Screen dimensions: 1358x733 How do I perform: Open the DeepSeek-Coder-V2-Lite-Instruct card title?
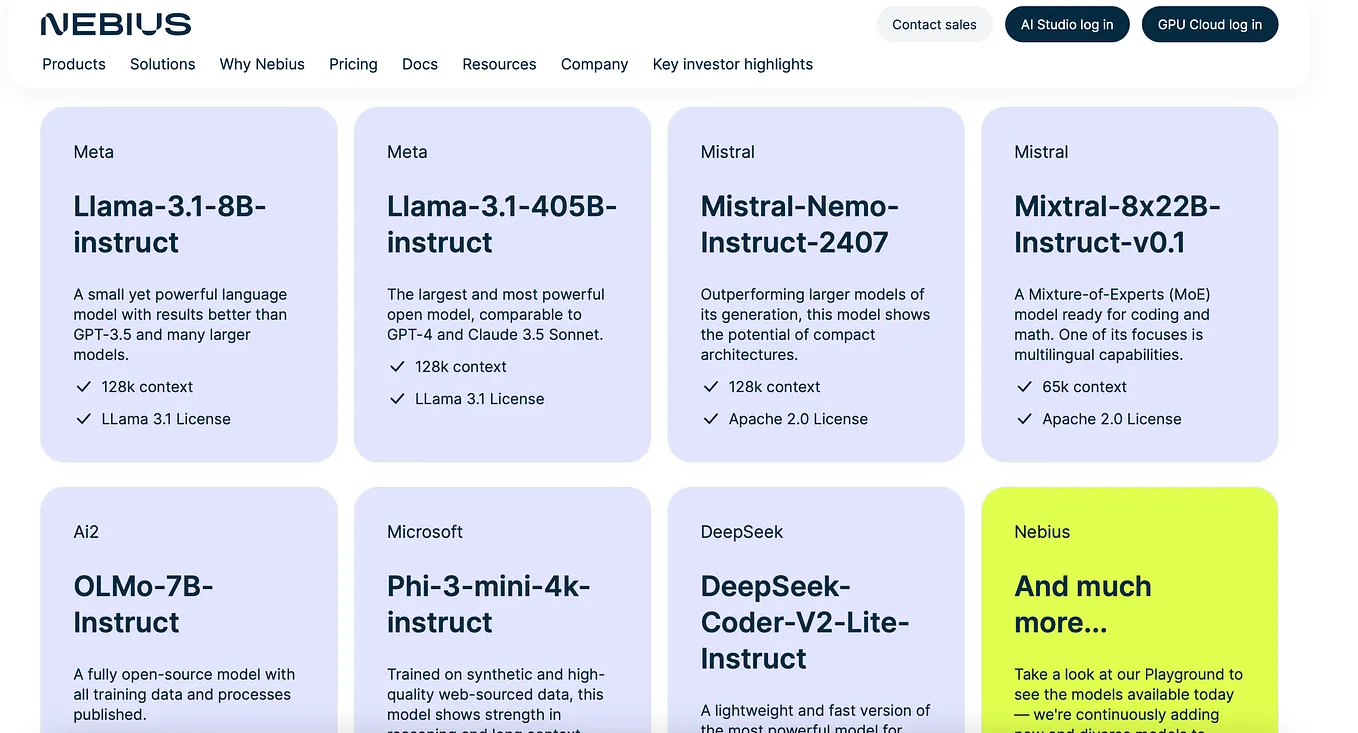805,622
